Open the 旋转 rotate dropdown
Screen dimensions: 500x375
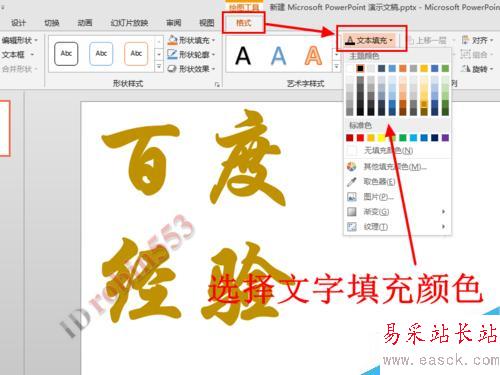coord(477,69)
